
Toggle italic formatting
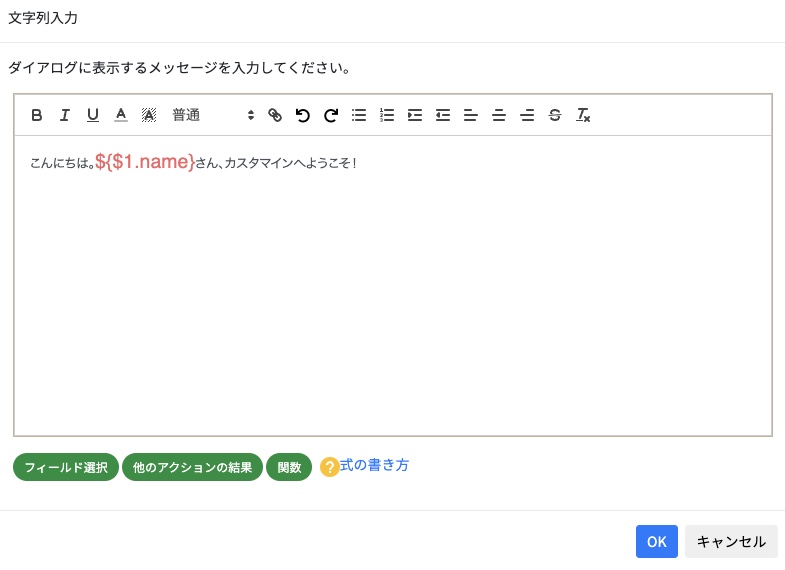[x=65, y=115]
